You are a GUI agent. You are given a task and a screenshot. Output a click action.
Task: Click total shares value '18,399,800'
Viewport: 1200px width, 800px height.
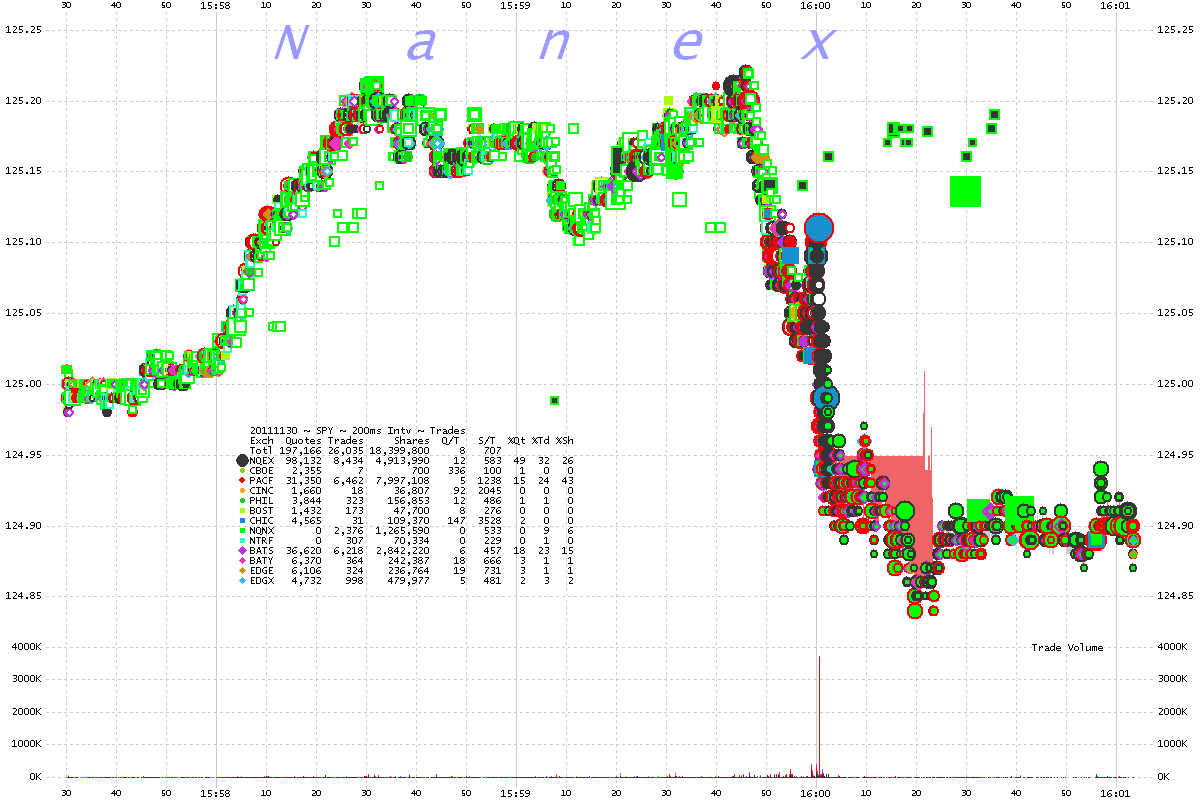[401, 450]
